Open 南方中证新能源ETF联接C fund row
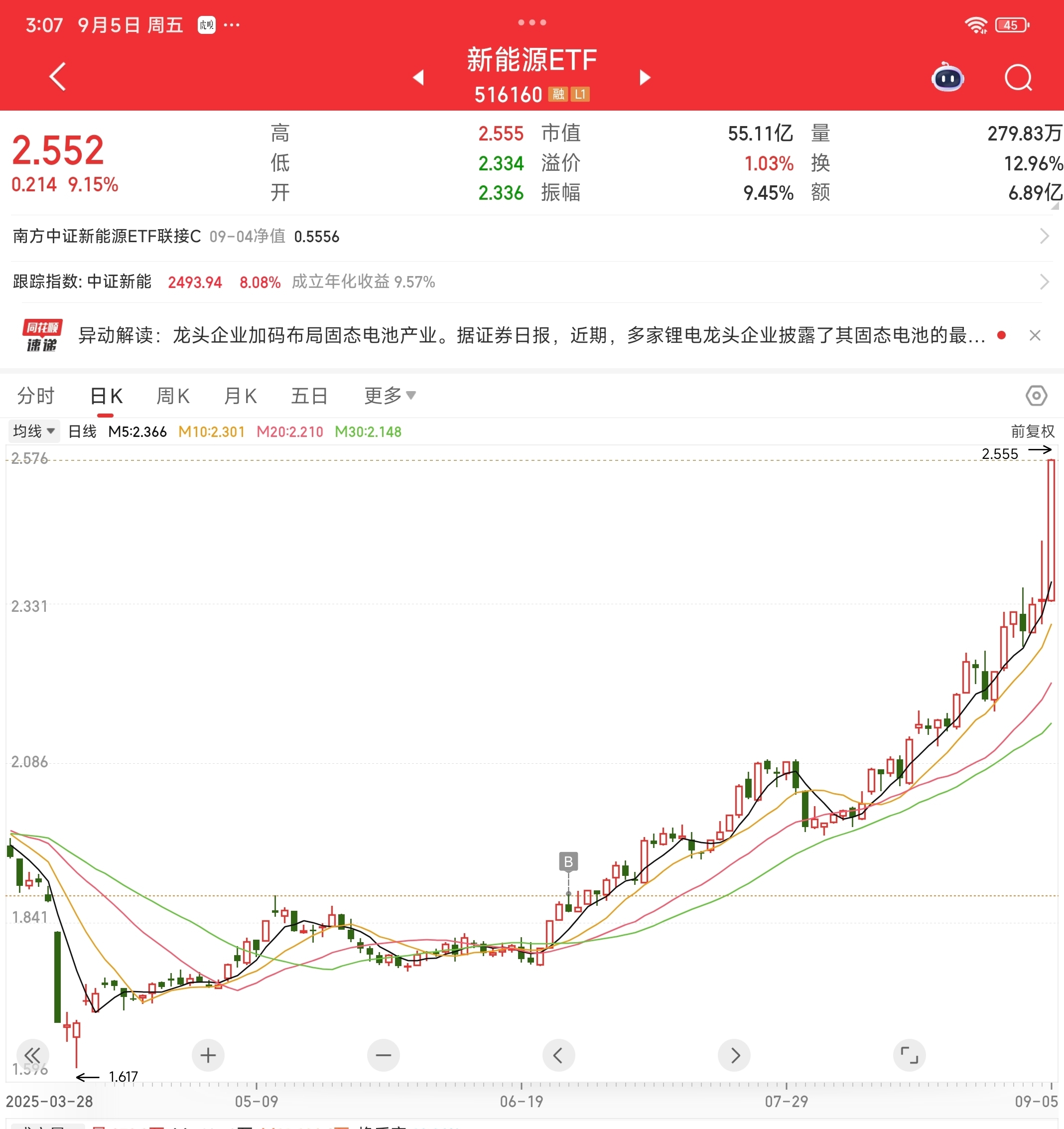1064x1129 pixels. (x=532, y=236)
